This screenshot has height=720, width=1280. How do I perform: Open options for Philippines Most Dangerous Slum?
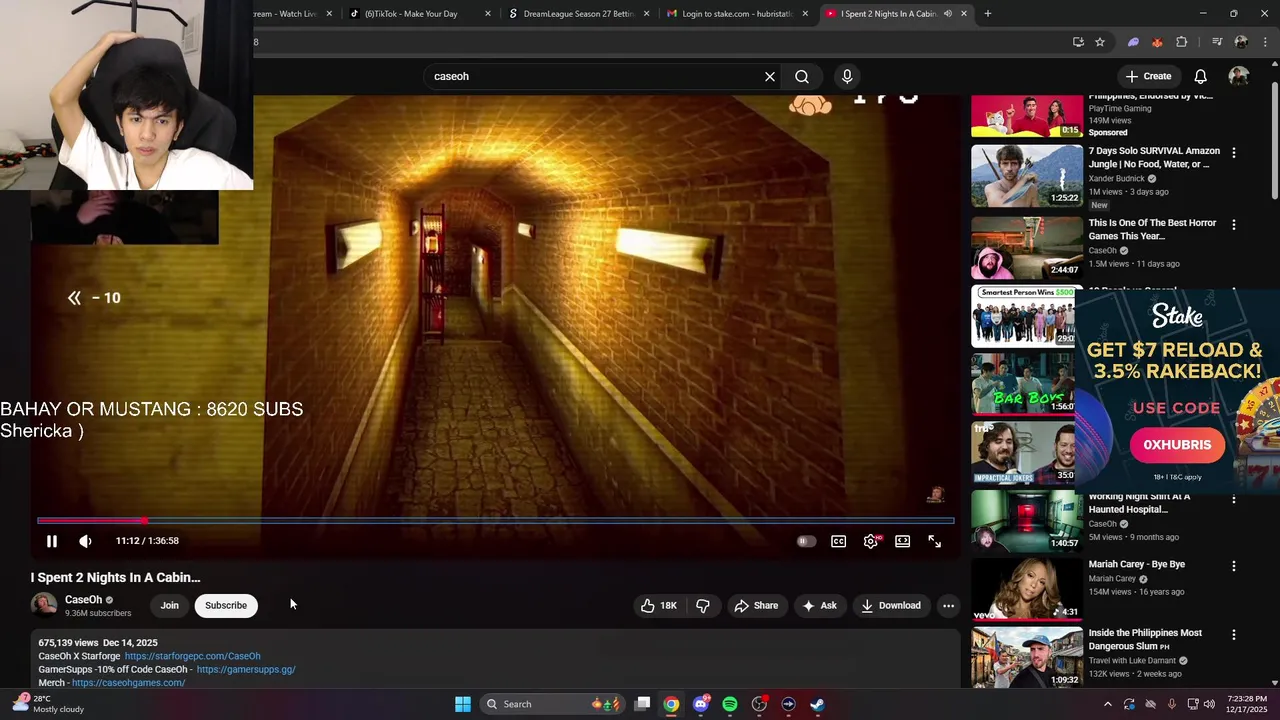pyautogui.click(x=1234, y=635)
